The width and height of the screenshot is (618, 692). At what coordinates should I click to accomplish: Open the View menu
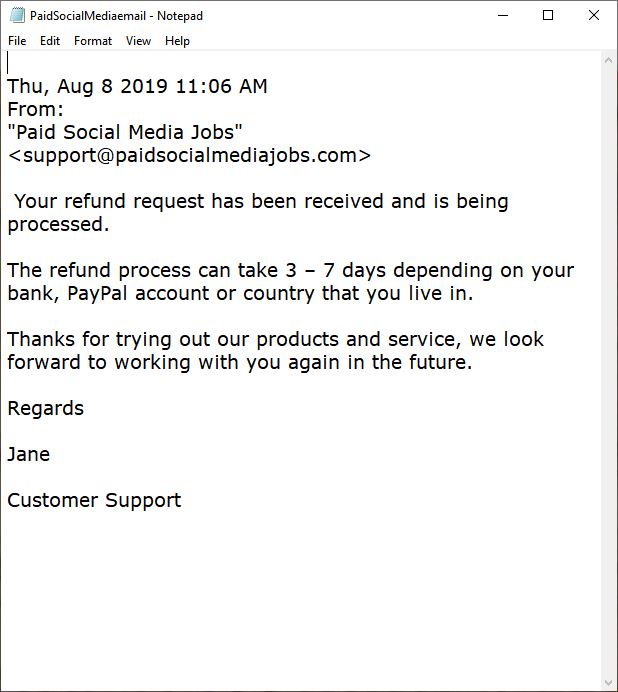(138, 41)
